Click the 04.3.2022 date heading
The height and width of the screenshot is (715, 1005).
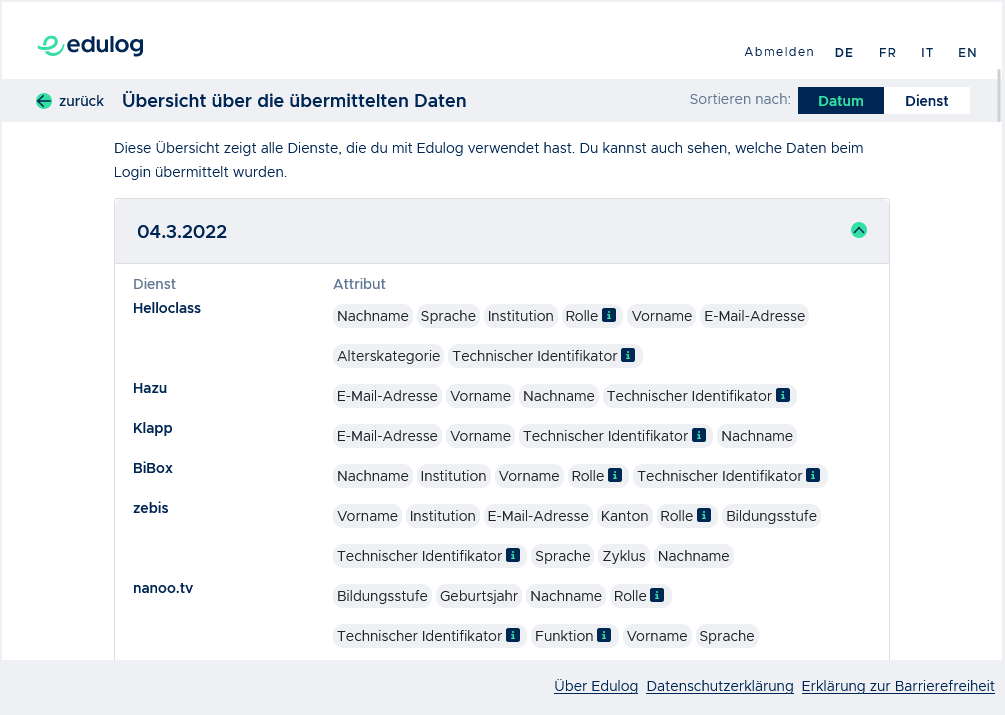coord(182,231)
